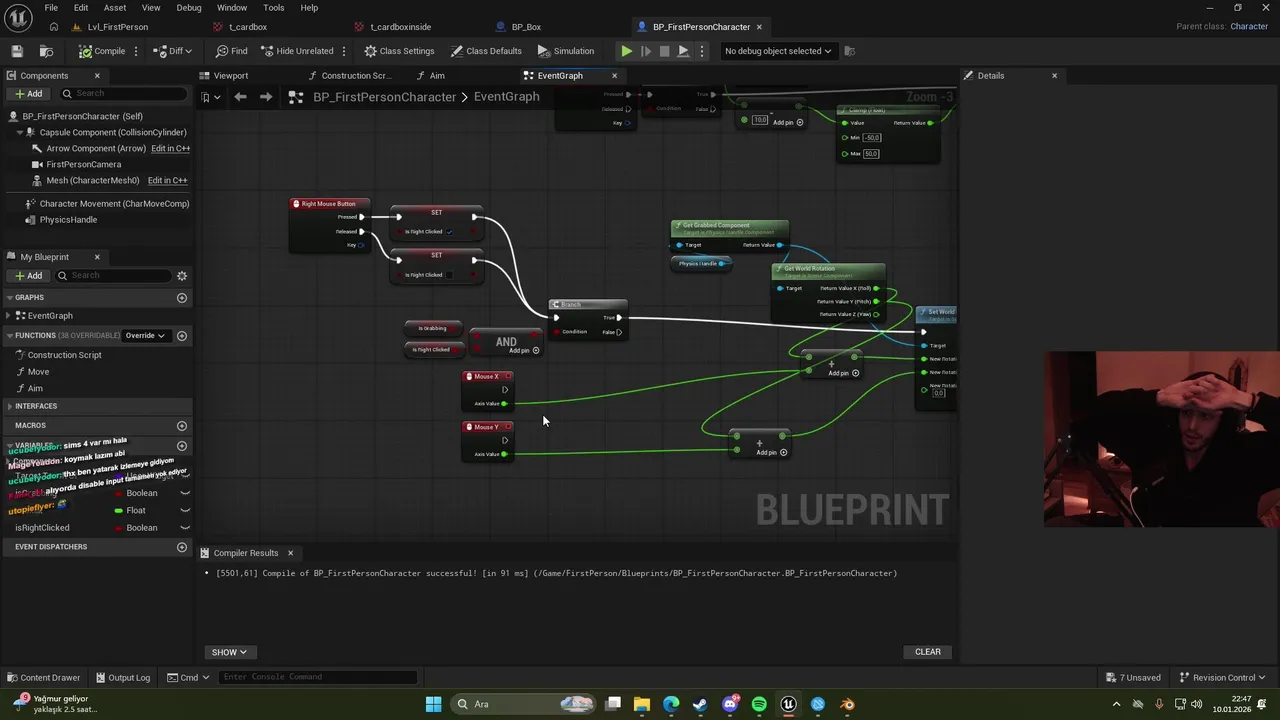
Task: Compile the blueprint
Action: 103,51
